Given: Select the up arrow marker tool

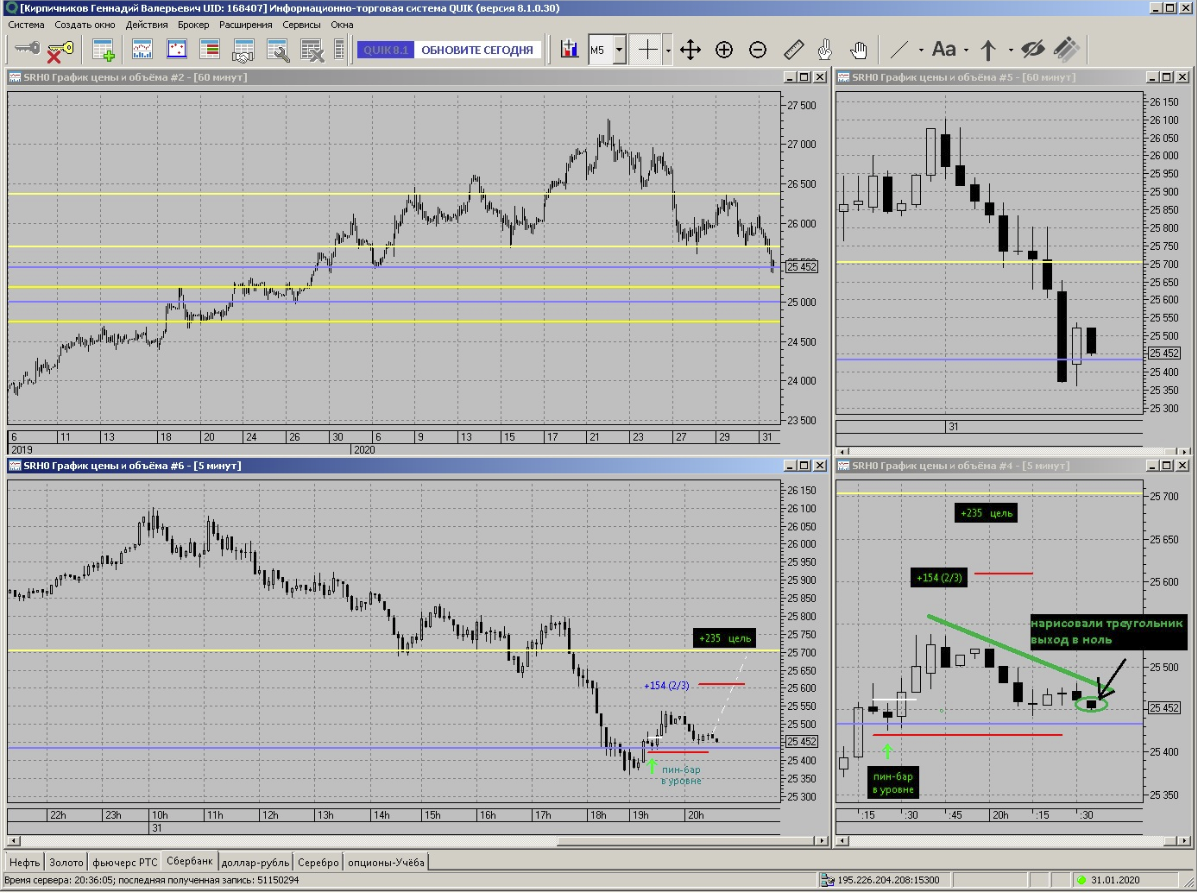Looking at the screenshot, I should (988, 50).
